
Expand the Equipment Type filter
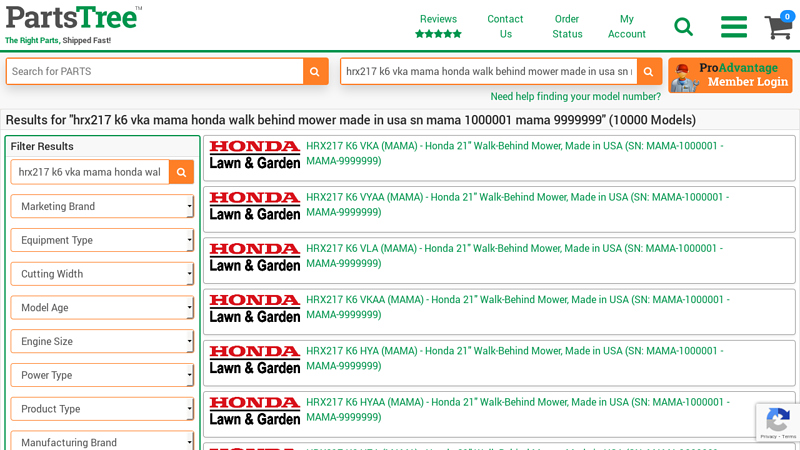pos(102,240)
